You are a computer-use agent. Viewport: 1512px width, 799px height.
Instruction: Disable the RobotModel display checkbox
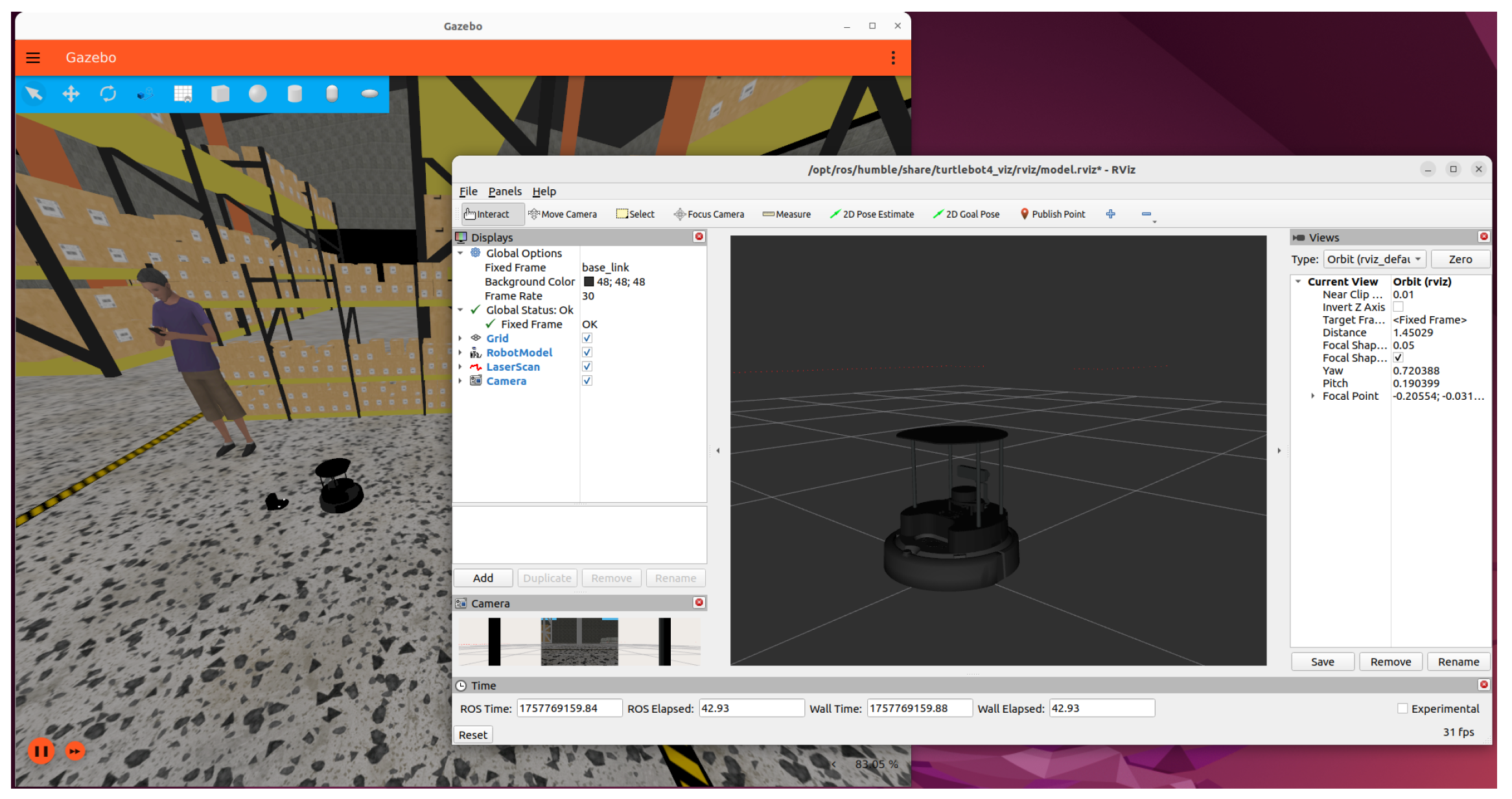pos(587,353)
